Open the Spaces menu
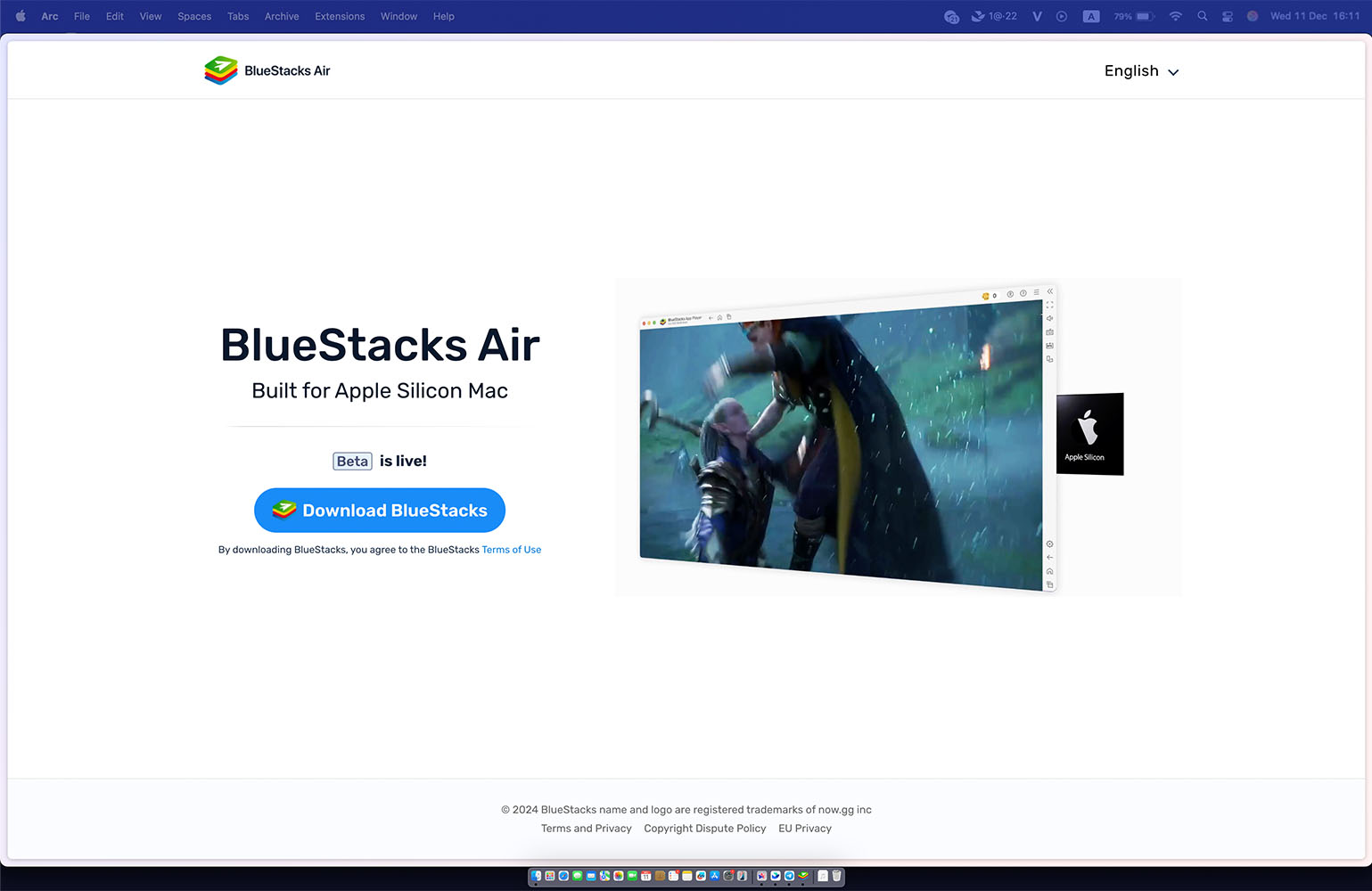 pos(194,16)
